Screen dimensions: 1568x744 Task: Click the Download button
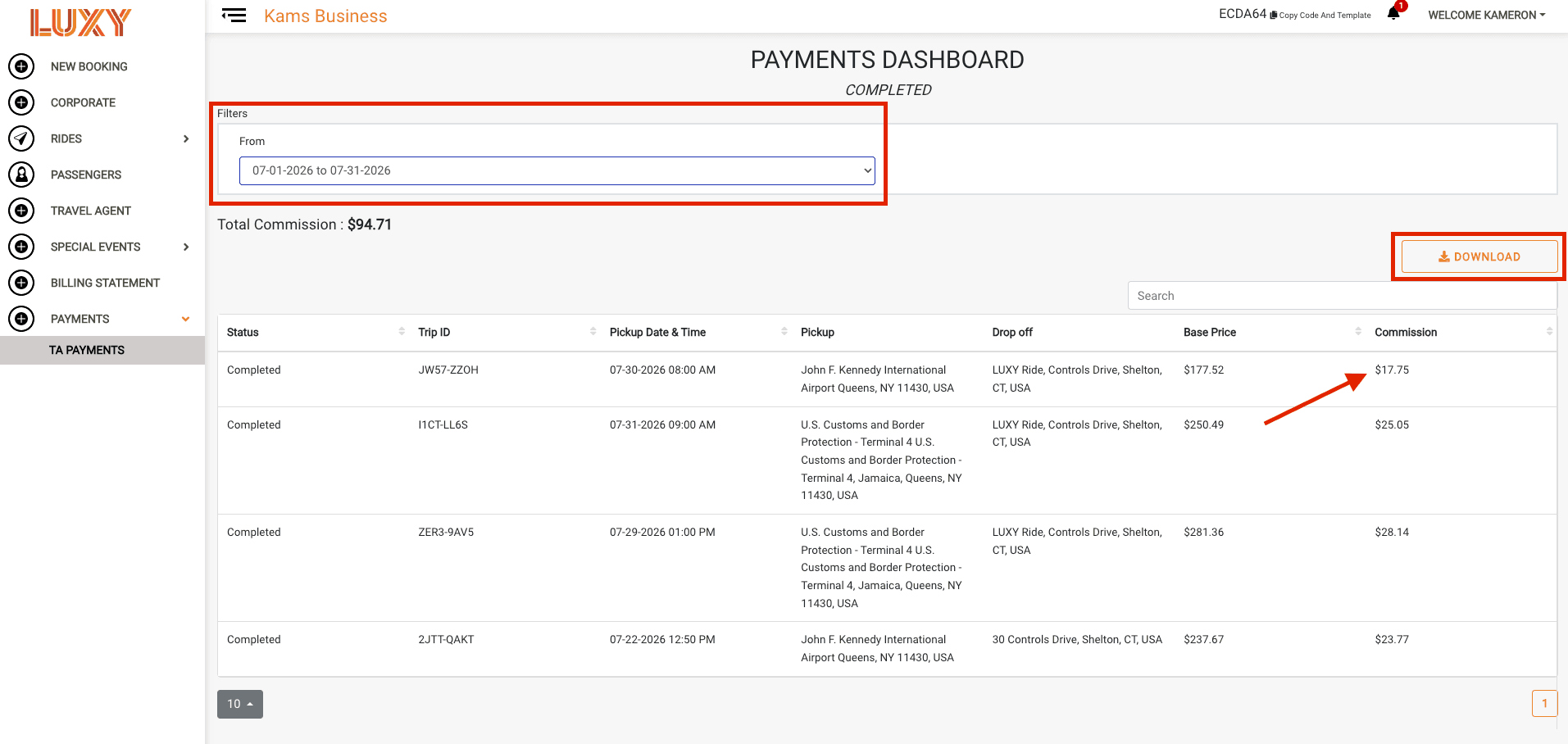[1479, 256]
